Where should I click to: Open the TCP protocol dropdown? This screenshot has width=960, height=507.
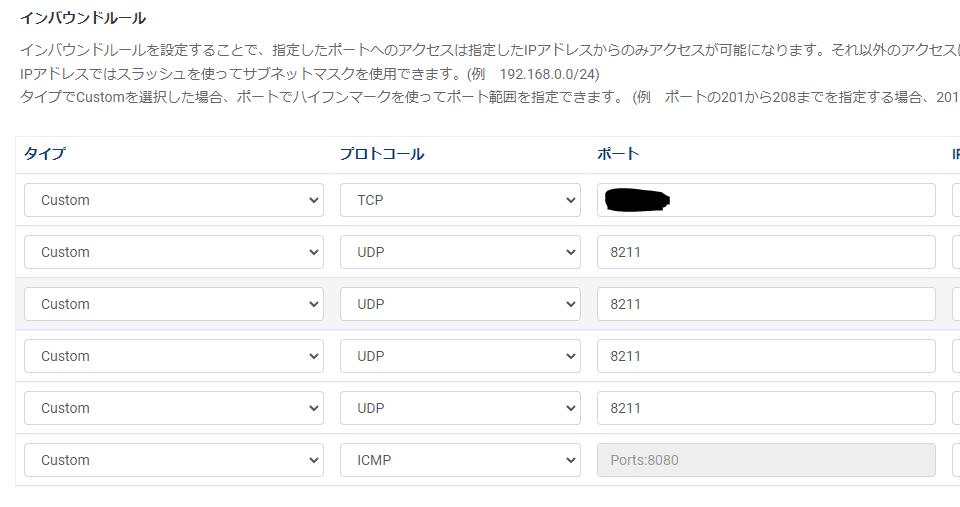[x=460, y=200]
